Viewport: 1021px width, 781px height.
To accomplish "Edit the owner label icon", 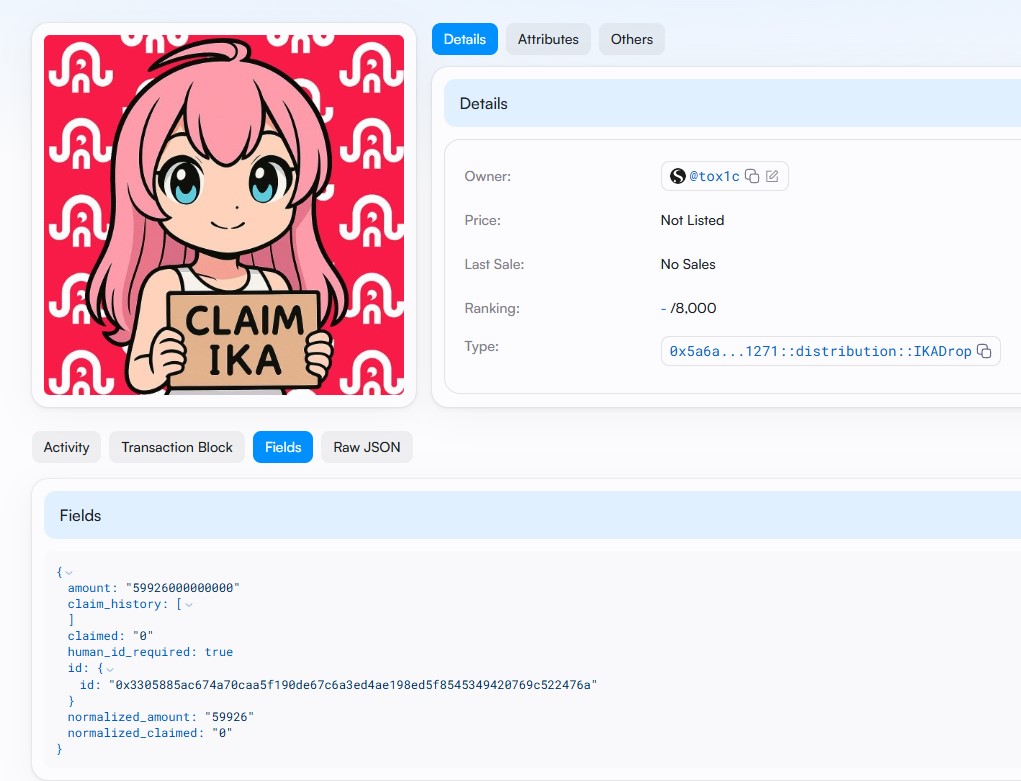I will coord(772,177).
